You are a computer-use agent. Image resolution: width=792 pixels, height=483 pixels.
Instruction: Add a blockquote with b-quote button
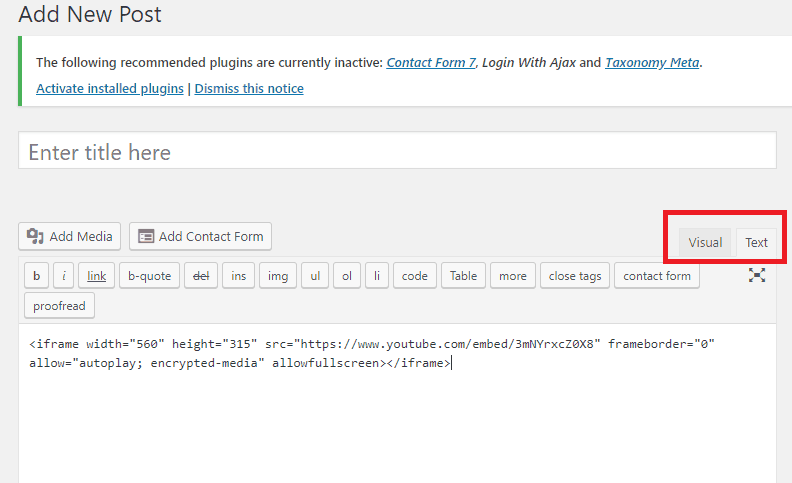click(150, 276)
